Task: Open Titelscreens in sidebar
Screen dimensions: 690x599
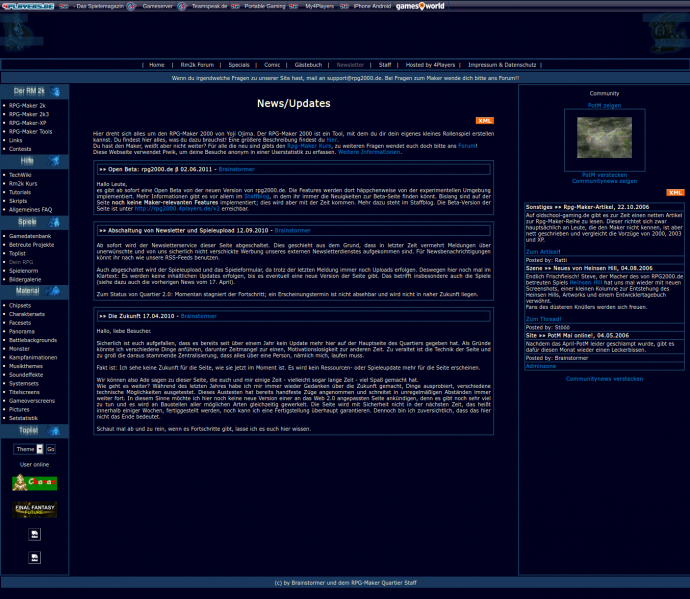Action: (24, 392)
